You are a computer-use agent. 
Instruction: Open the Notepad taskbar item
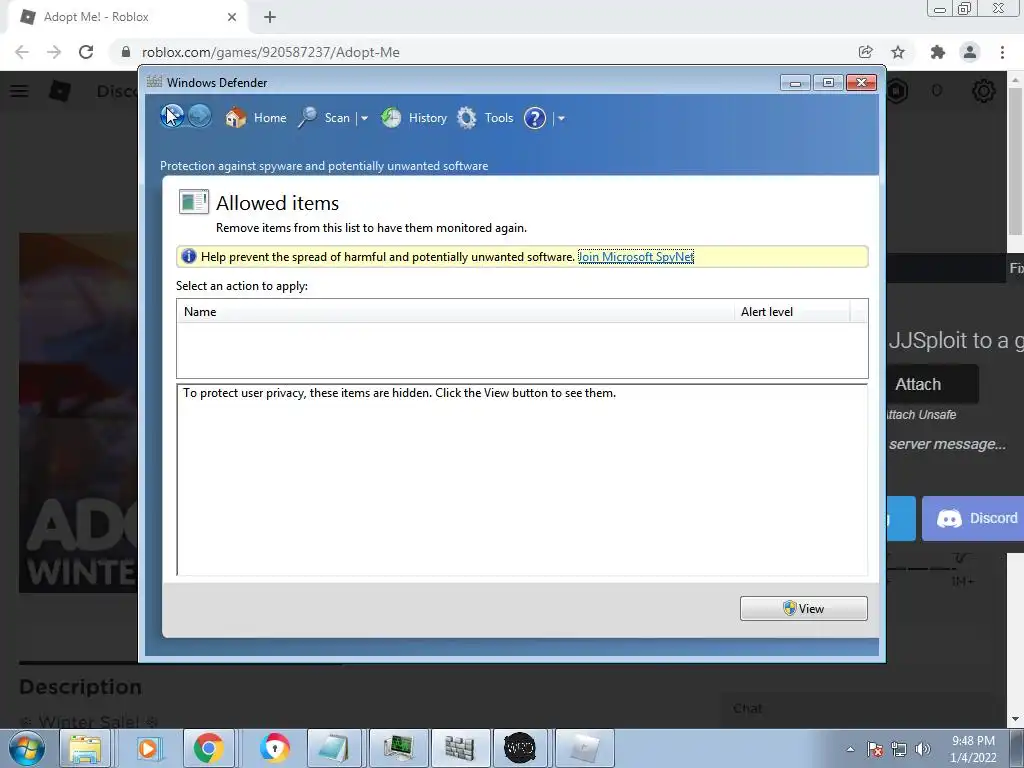335,748
